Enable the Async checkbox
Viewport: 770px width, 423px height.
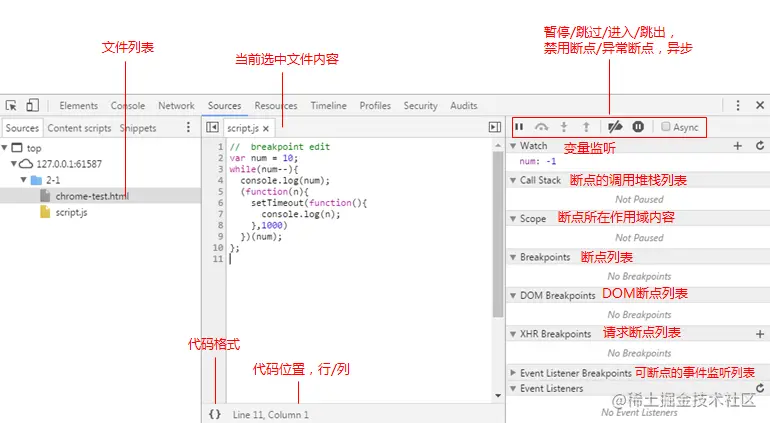[665, 127]
